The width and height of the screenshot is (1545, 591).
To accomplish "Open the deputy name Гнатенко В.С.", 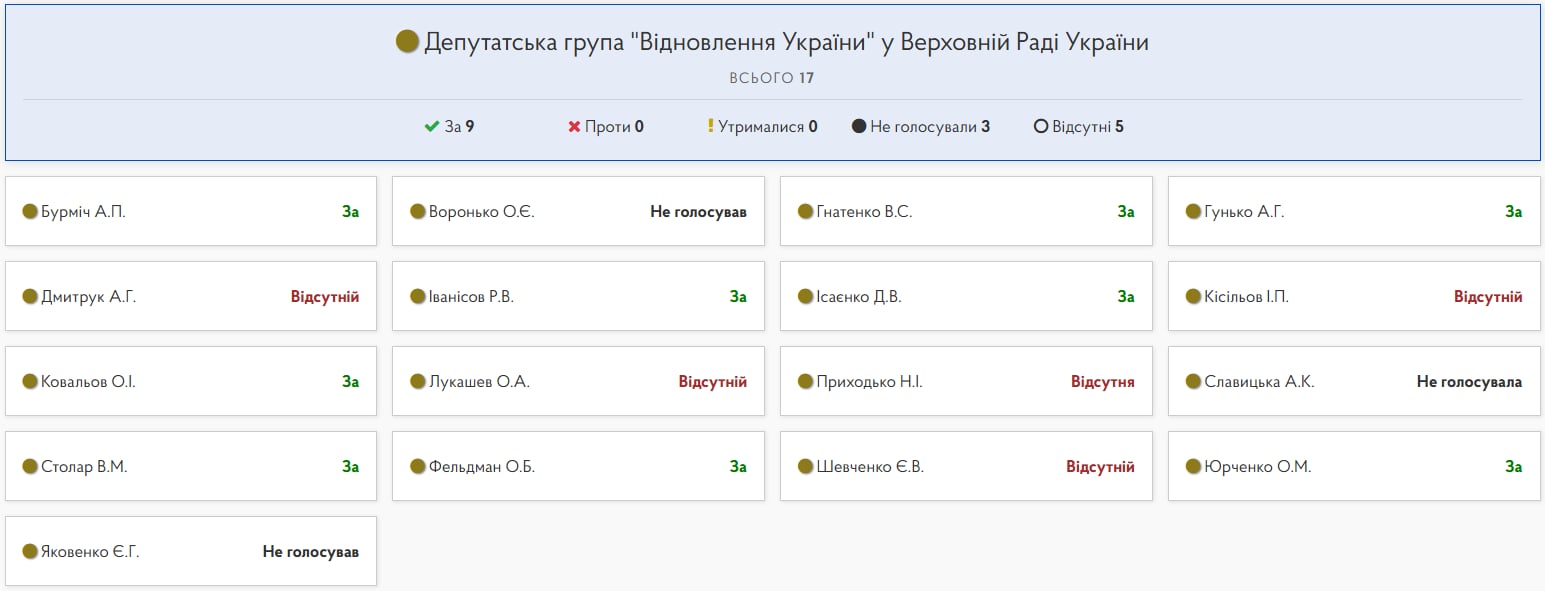I will (864, 212).
